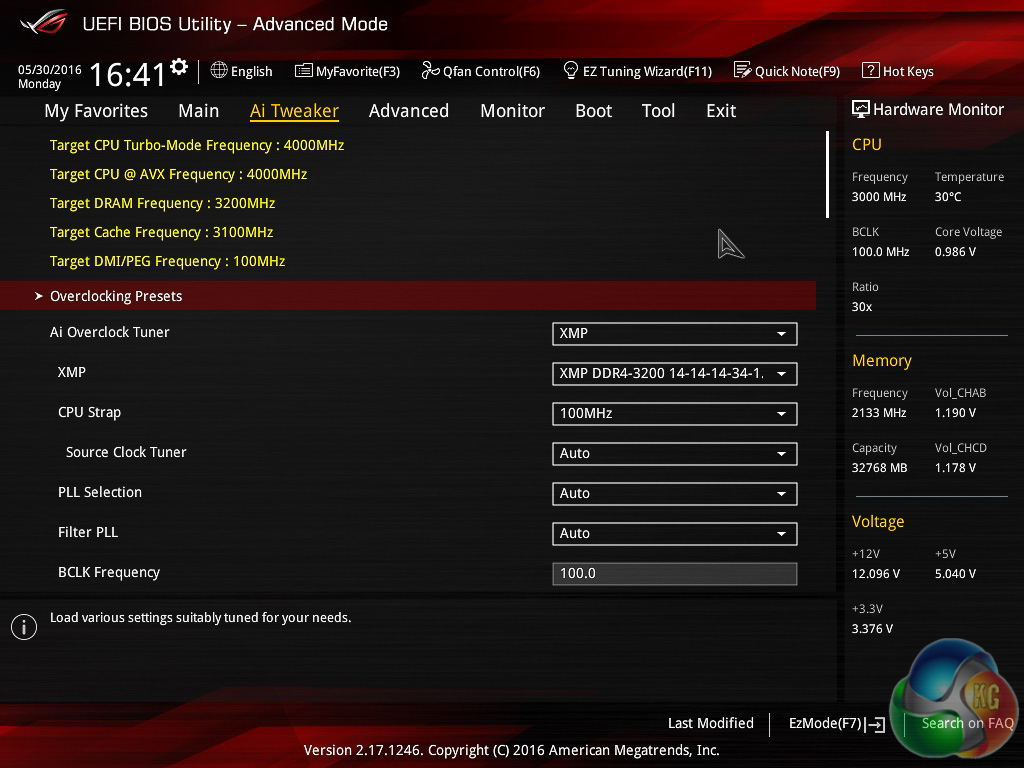Click Last Modified button
Image resolution: width=1024 pixels, height=768 pixels.
coord(711,724)
